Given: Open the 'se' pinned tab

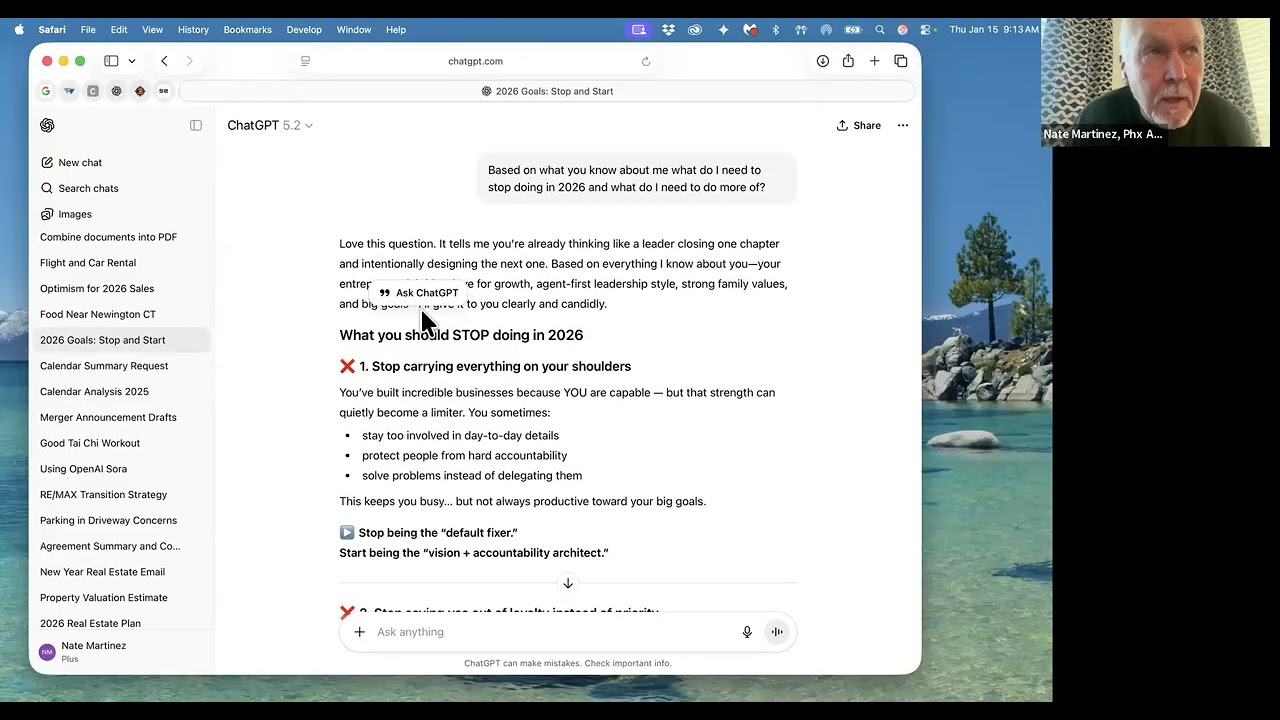Looking at the screenshot, I should (164, 91).
